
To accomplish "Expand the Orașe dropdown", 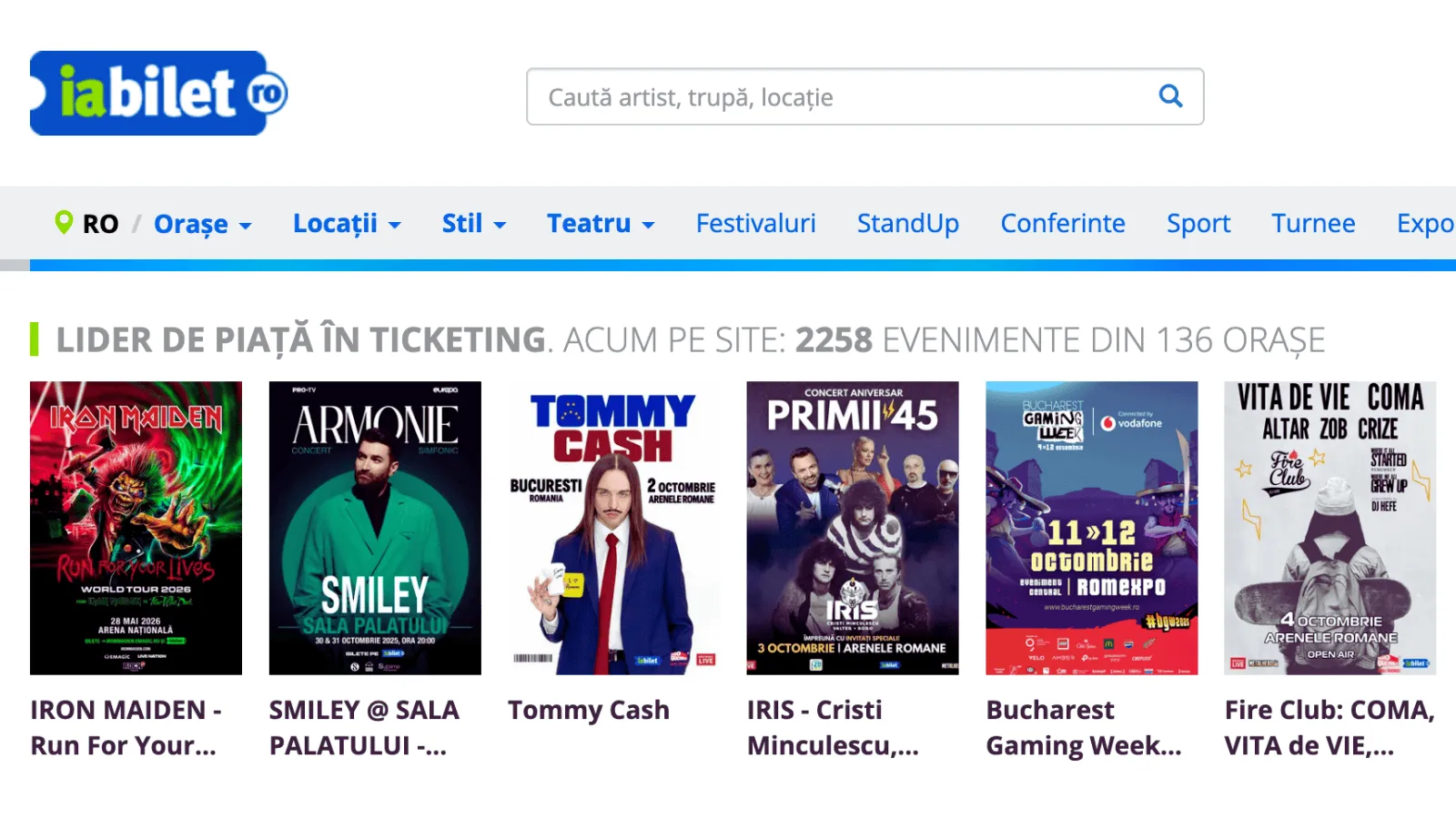I will click(202, 224).
